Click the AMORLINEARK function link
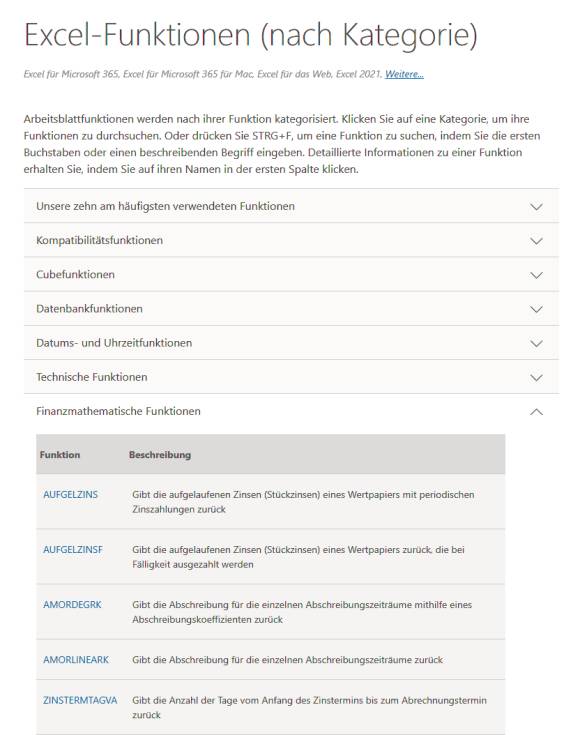The image size is (580, 735). [76, 660]
